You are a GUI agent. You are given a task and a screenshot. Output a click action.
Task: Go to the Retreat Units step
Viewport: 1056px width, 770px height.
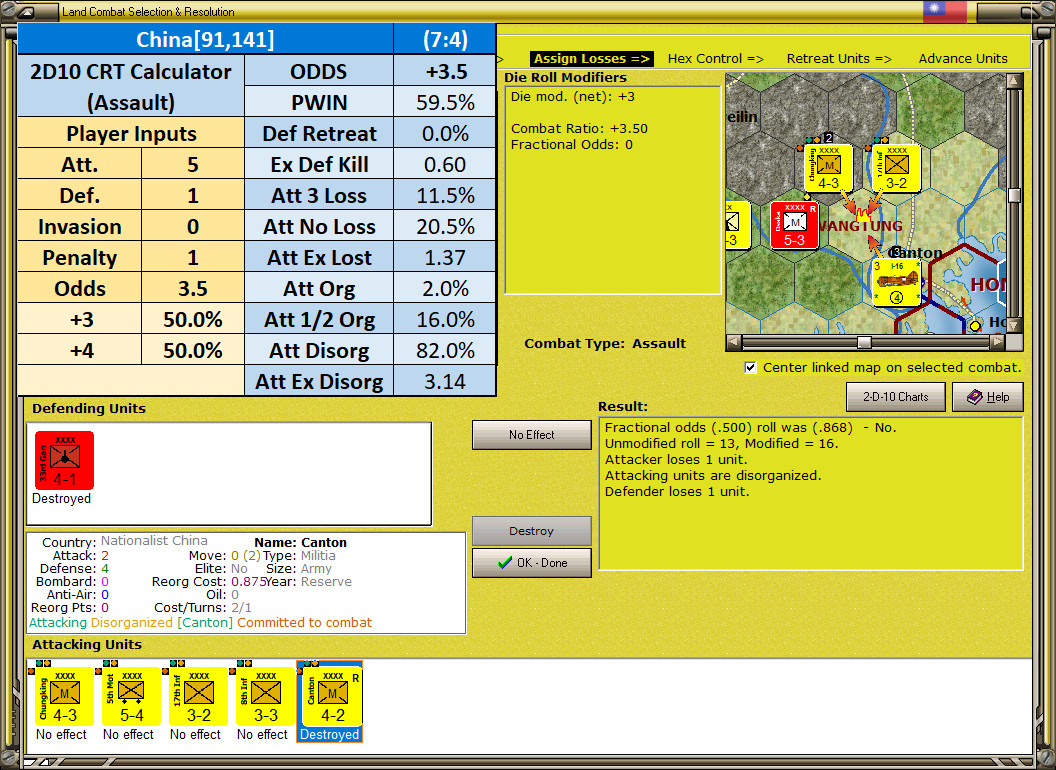[839, 59]
